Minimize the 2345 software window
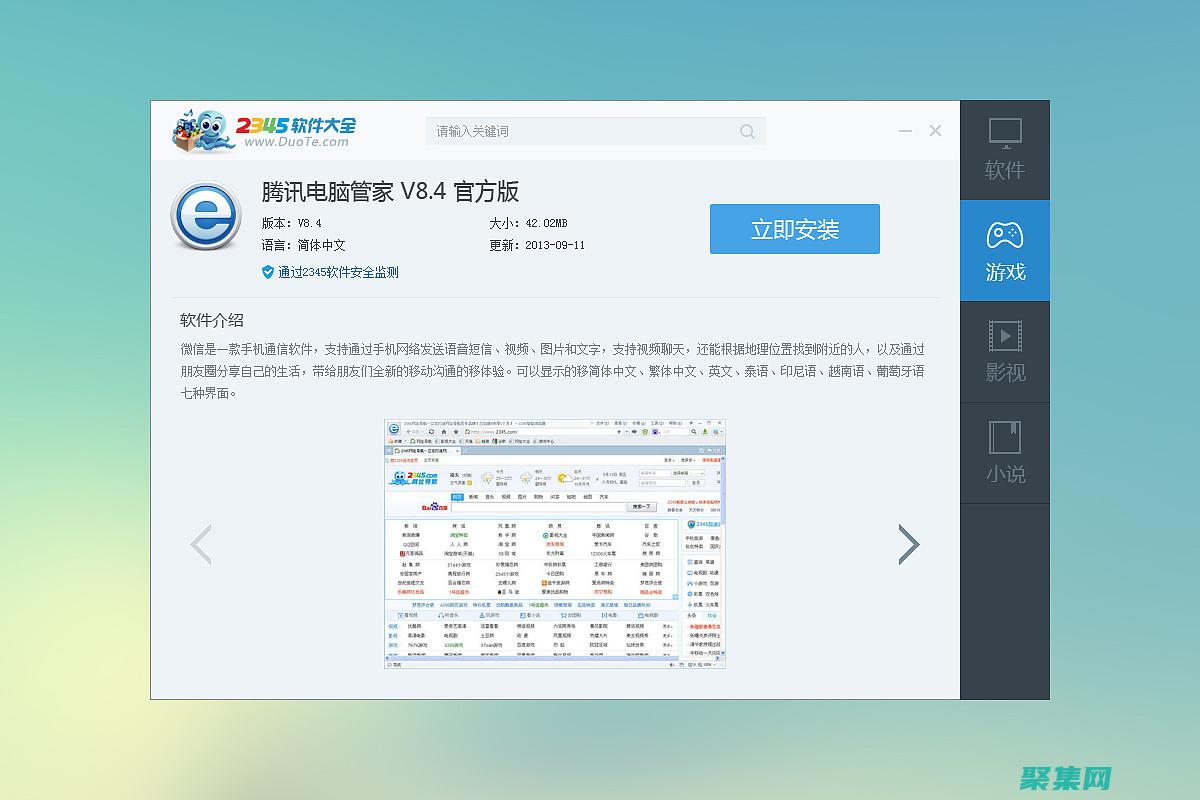The image size is (1200, 800). click(x=905, y=131)
